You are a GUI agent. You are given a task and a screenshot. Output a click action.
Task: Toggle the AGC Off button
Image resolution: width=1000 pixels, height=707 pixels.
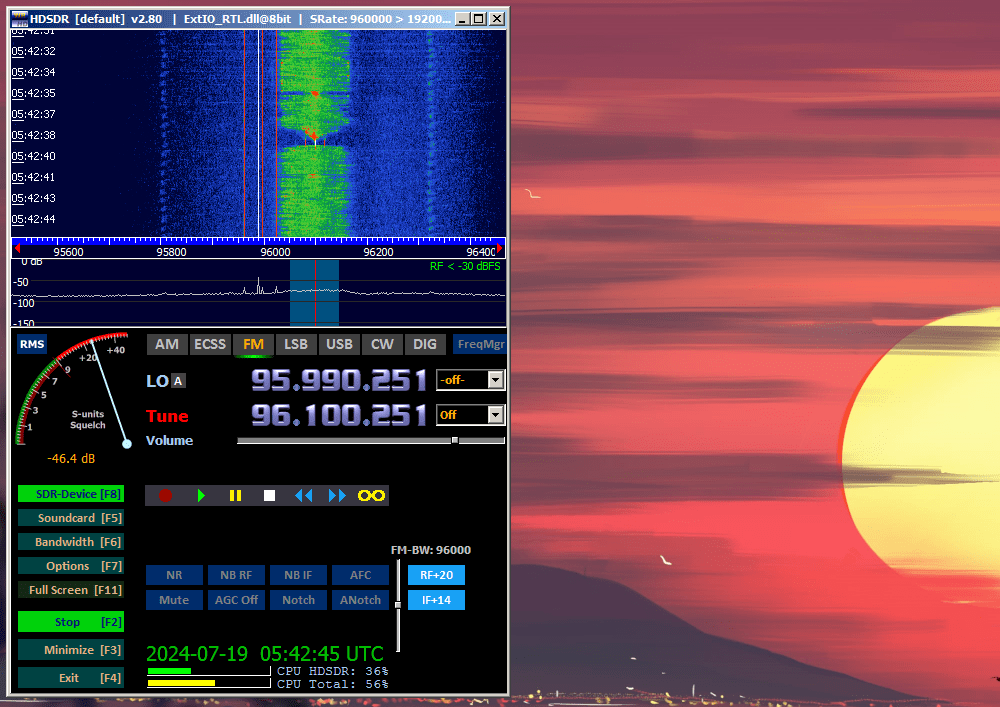[236, 600]
